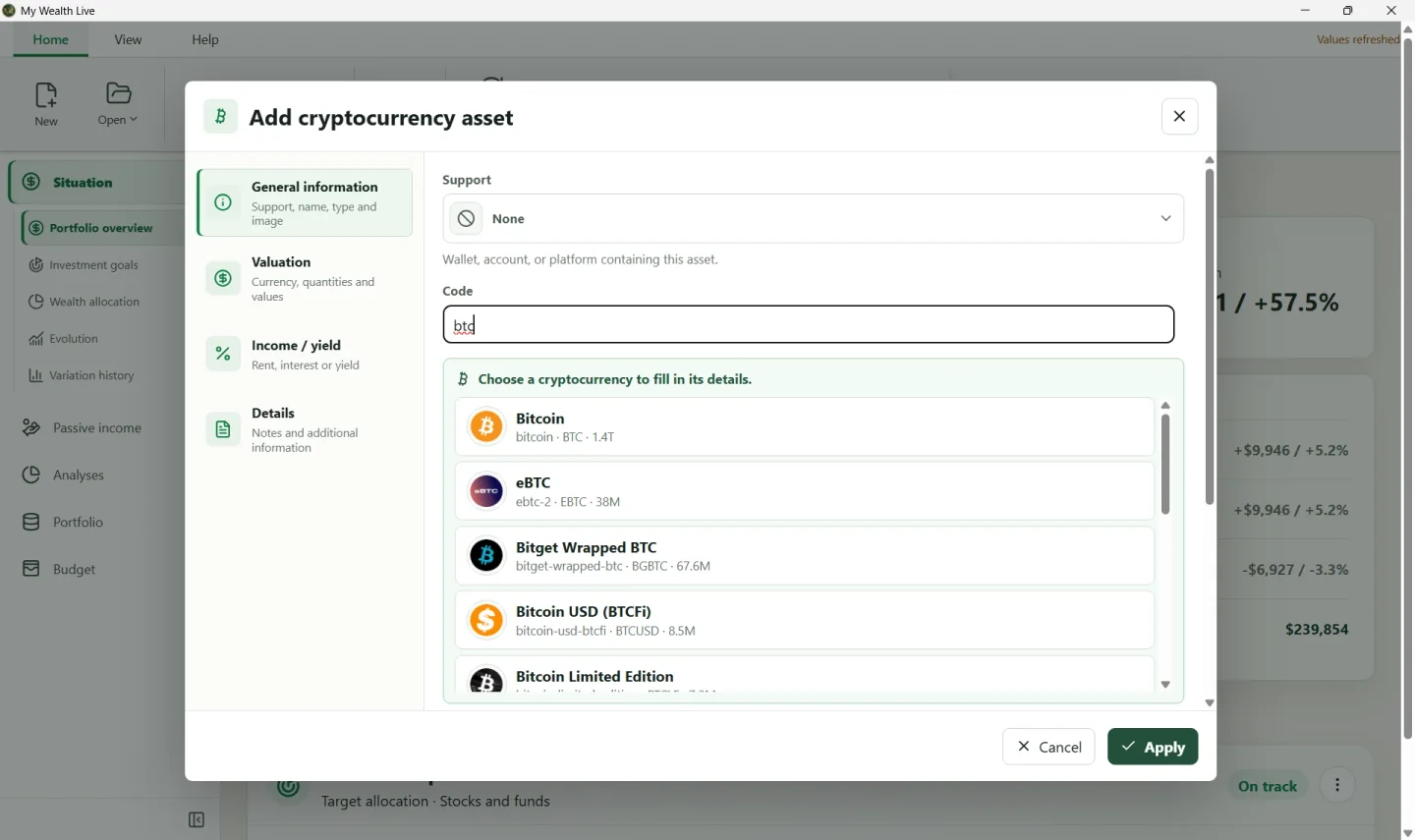Select Portfolio overview in sidebar
The image size is (1415, 840).
[102, 228]
